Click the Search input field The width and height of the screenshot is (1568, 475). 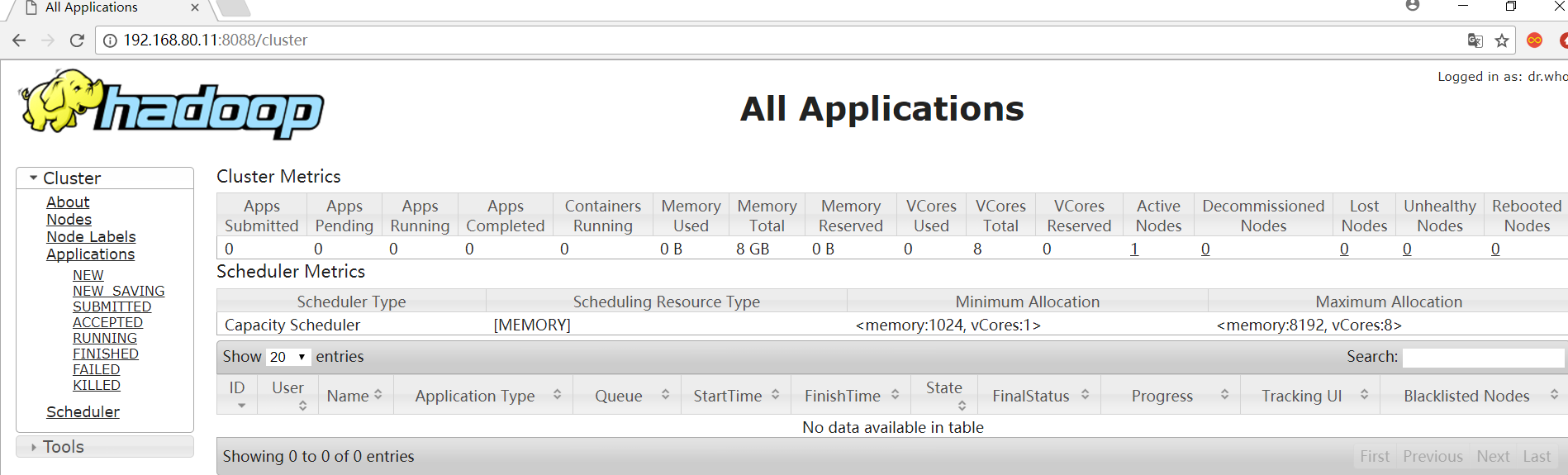click(1482, 357)
